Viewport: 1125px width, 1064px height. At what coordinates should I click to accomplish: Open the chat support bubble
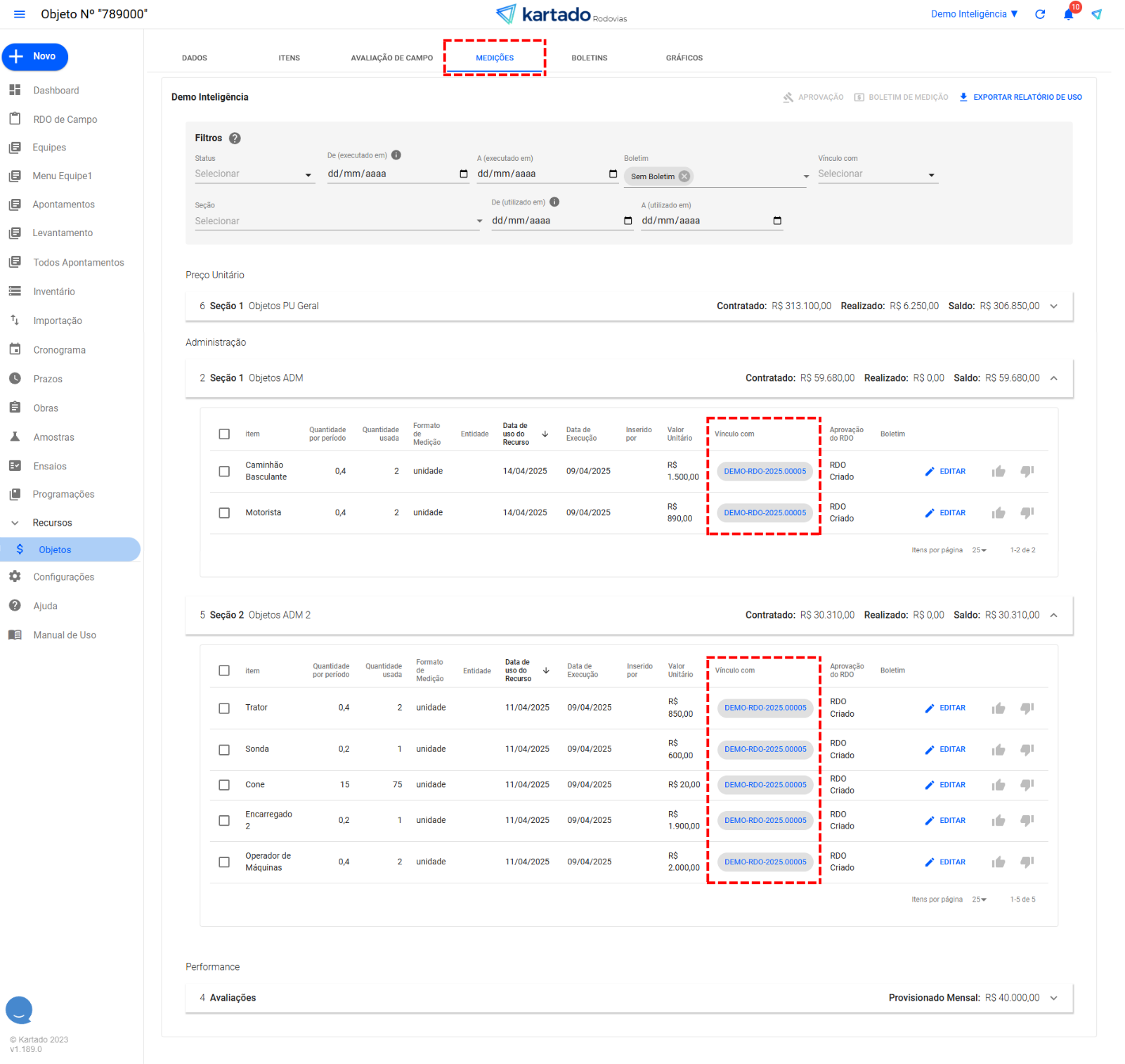(19, 1010)
